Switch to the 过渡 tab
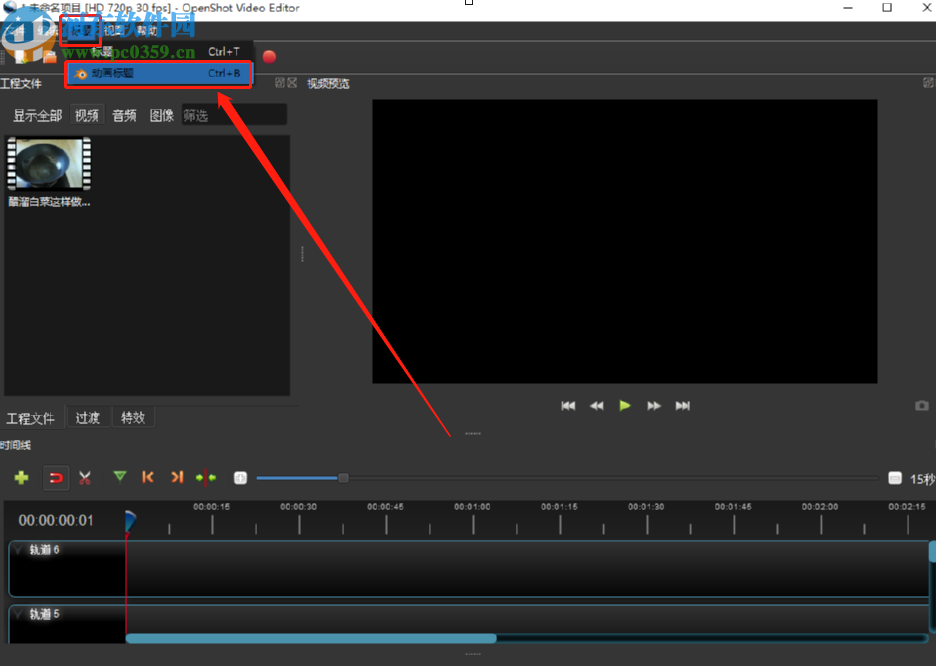The width and height of the screenshot is (936, 666). (88, 418)
